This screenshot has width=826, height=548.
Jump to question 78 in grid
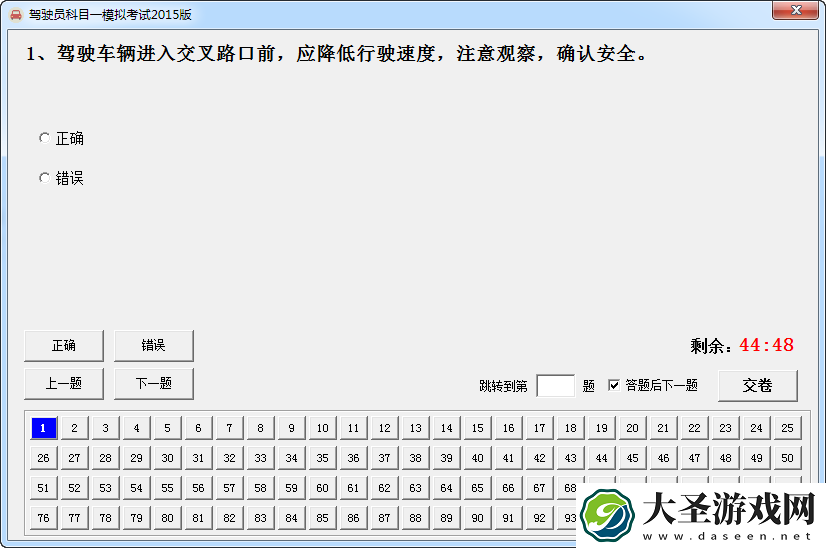(105, 518)
